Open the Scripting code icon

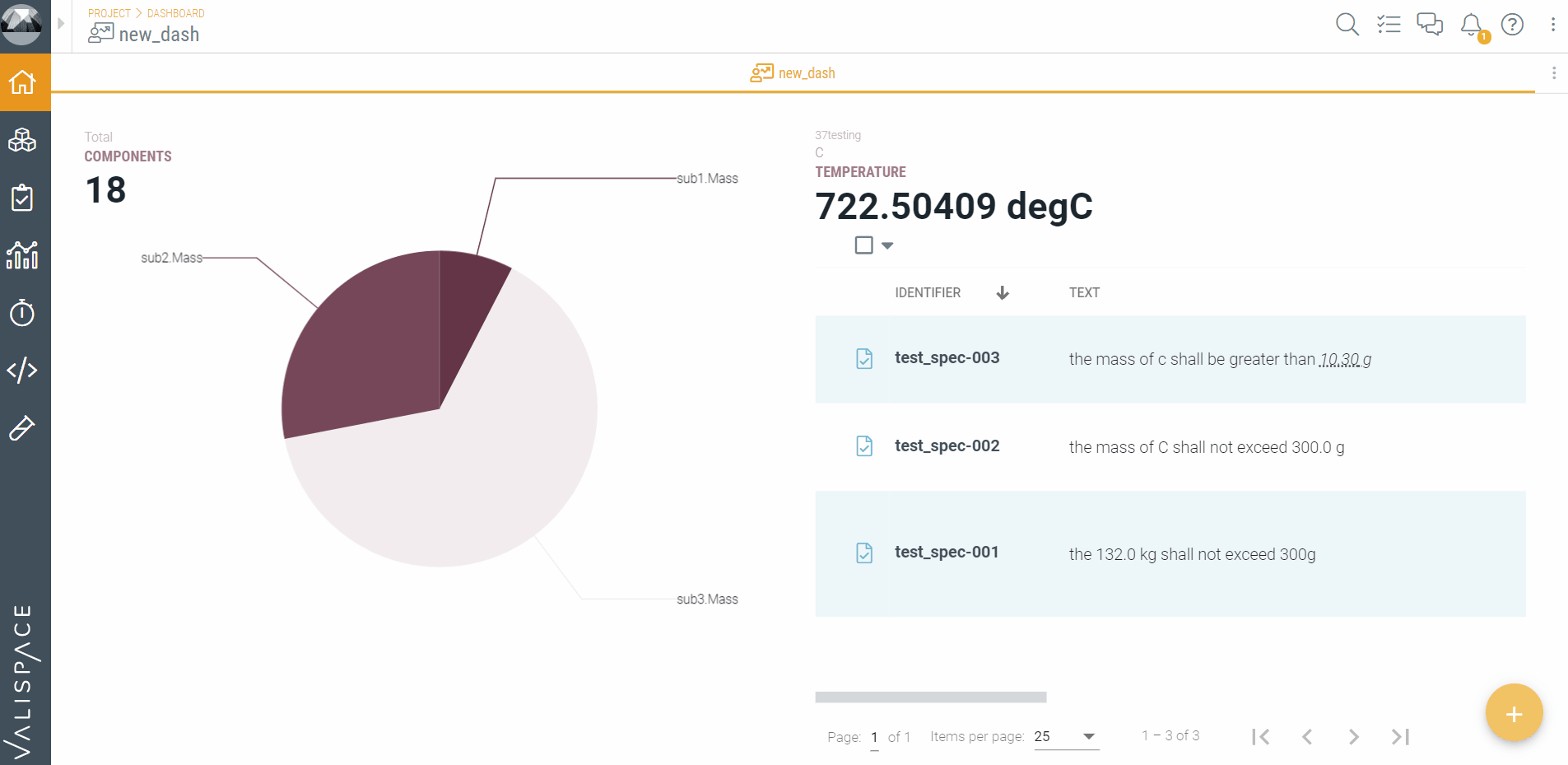(x=22, y=371)
